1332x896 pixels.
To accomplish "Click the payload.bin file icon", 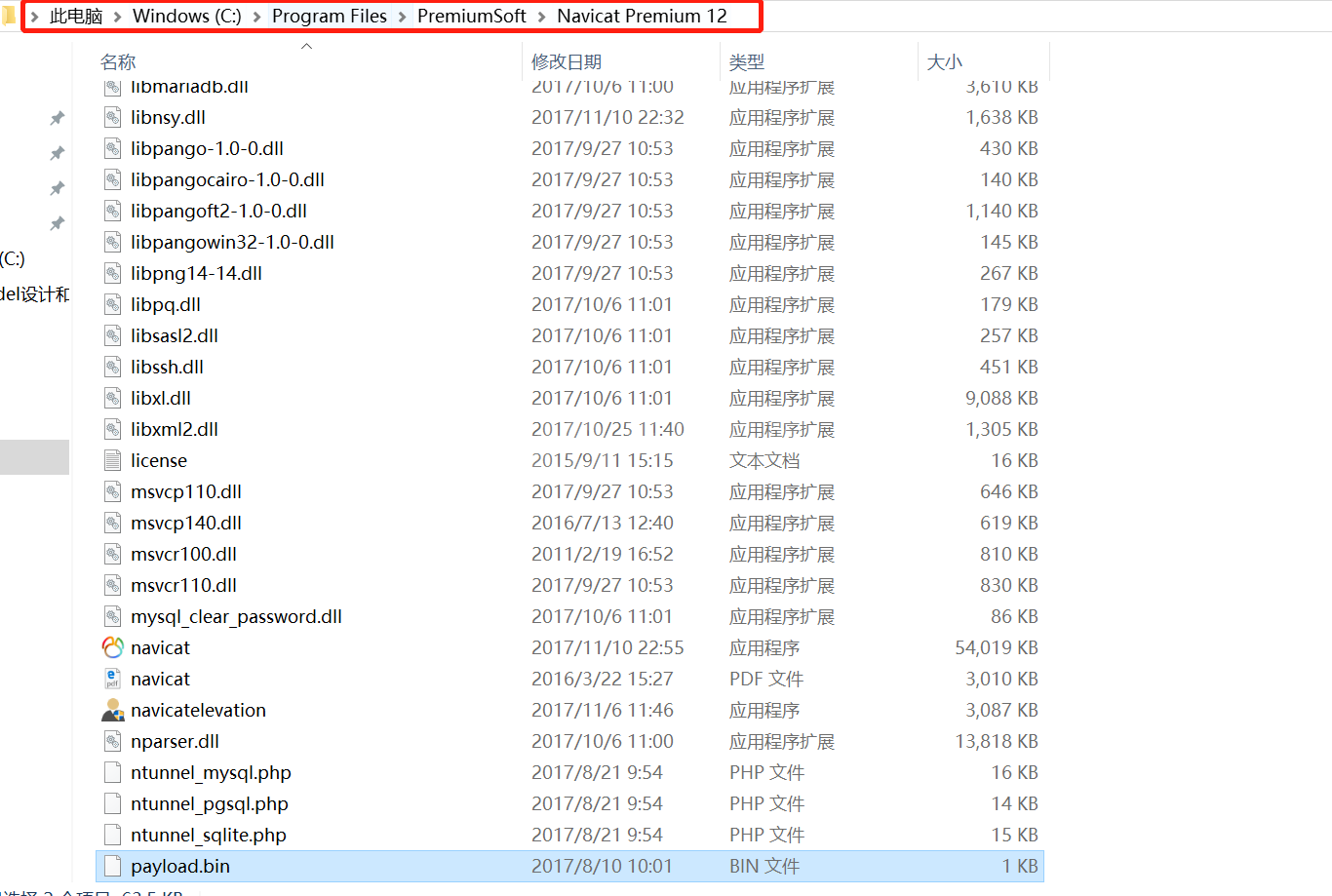I will click(113, 866).
